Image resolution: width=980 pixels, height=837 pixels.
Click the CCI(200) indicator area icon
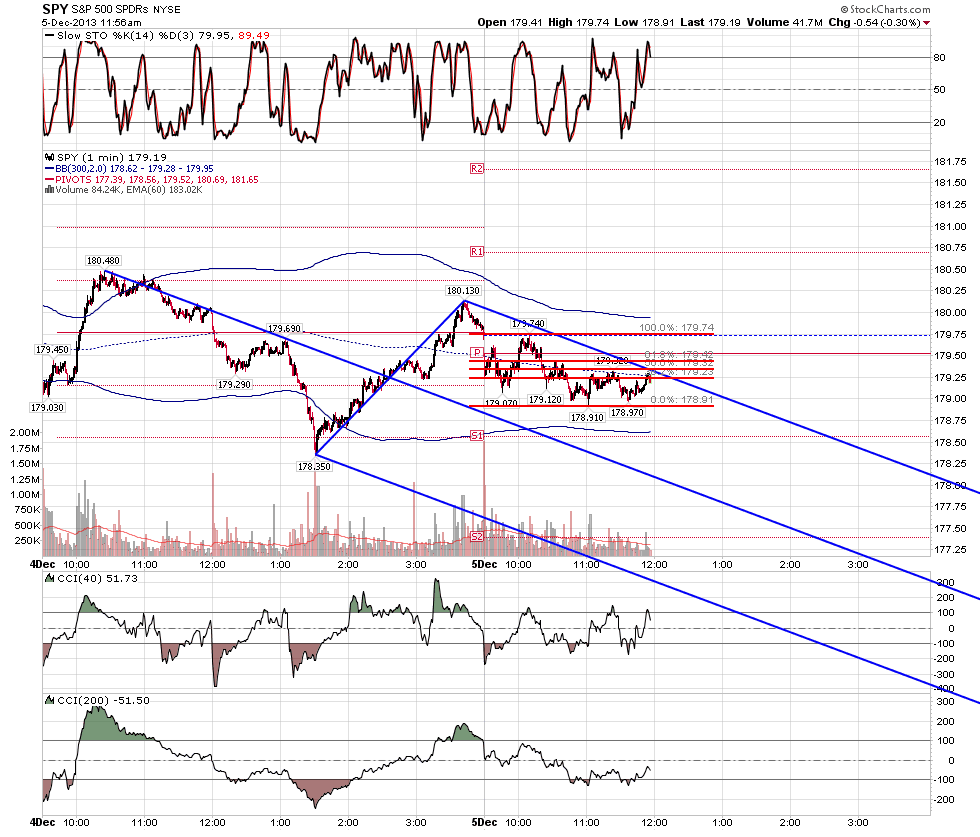[x=49, y=701]
